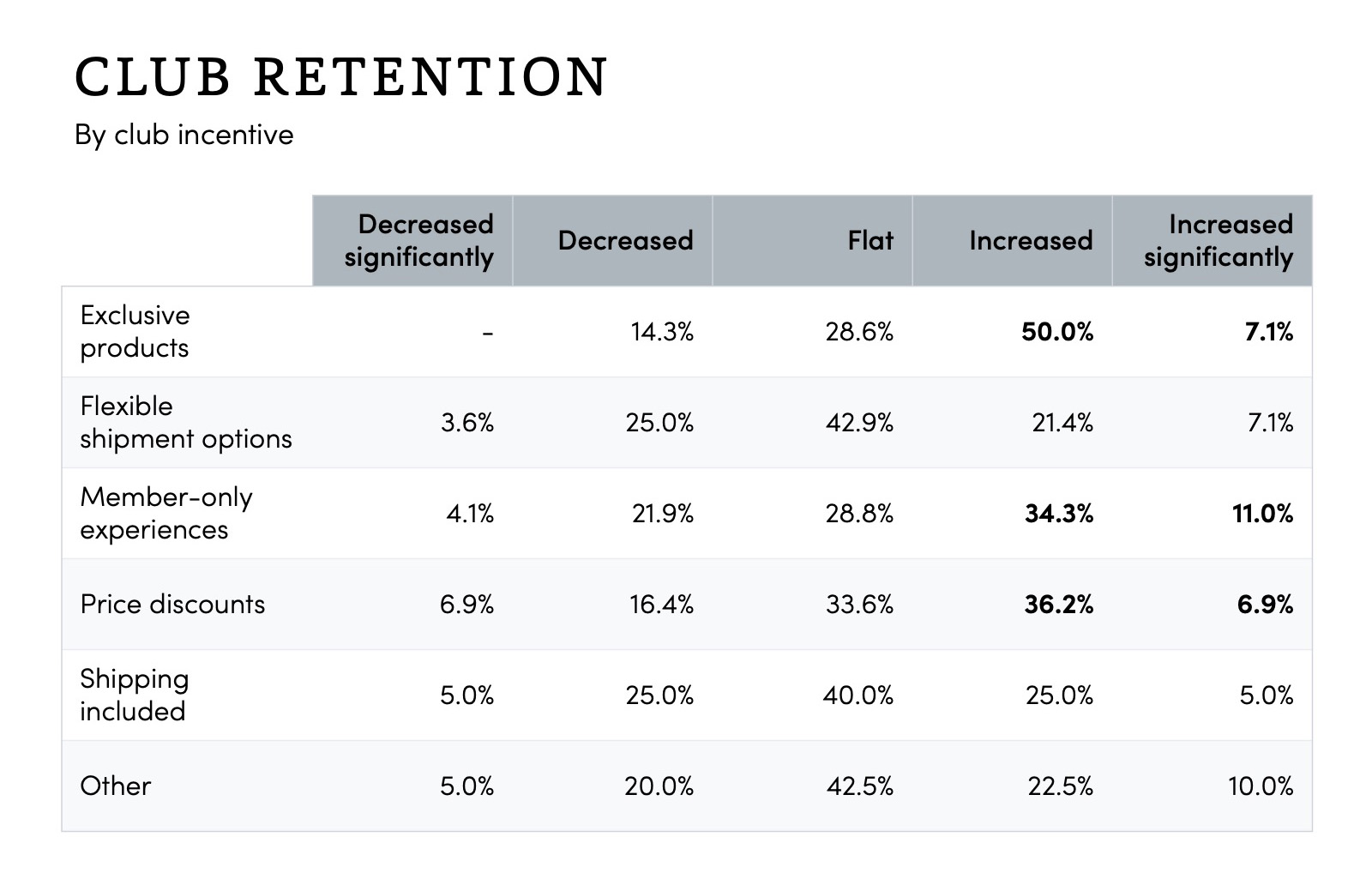
Task: Select the 'Flat' column header
Action: pyautogui.click(x=870, y=240)
